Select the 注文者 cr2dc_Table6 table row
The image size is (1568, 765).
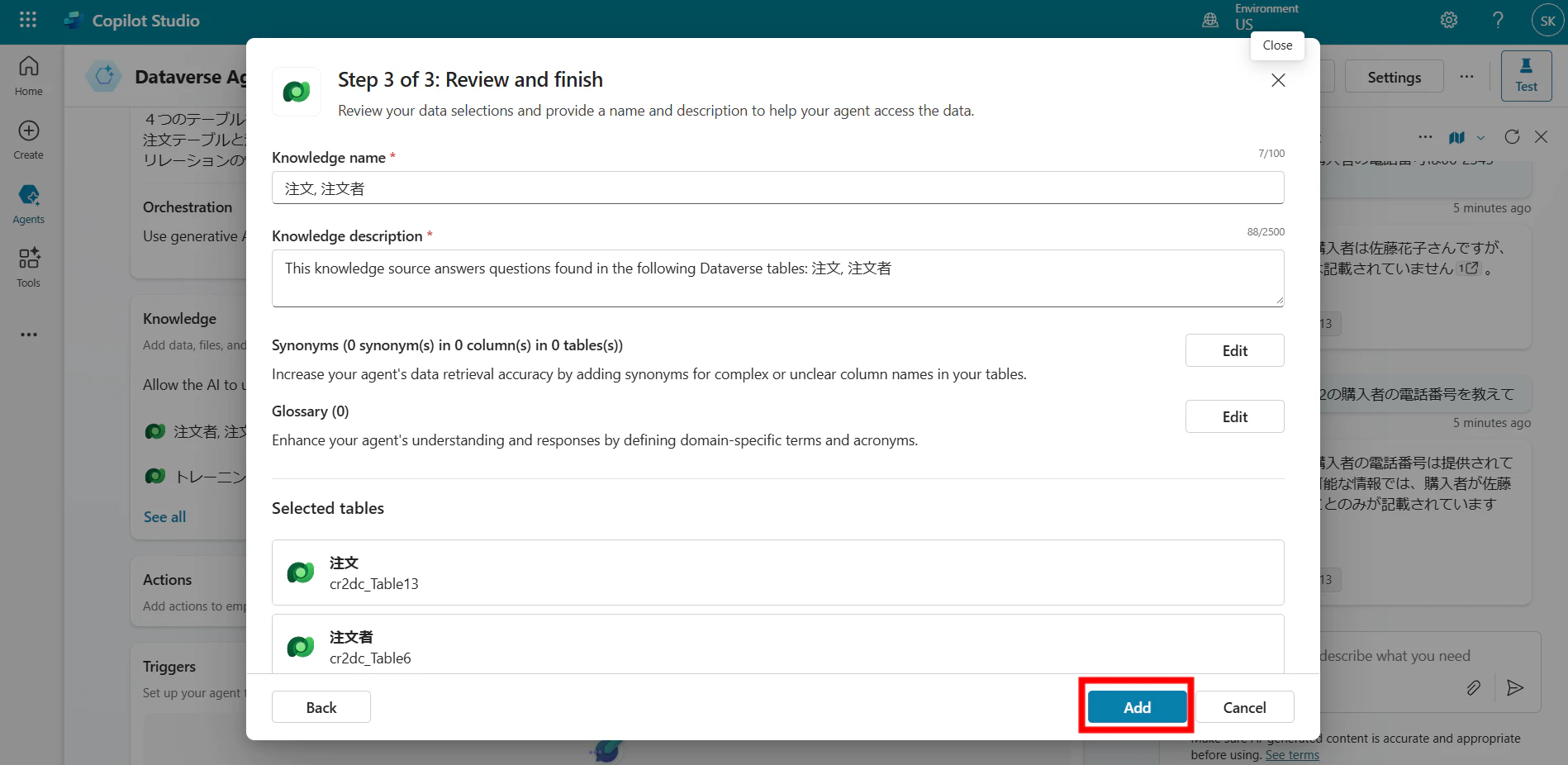777,644
